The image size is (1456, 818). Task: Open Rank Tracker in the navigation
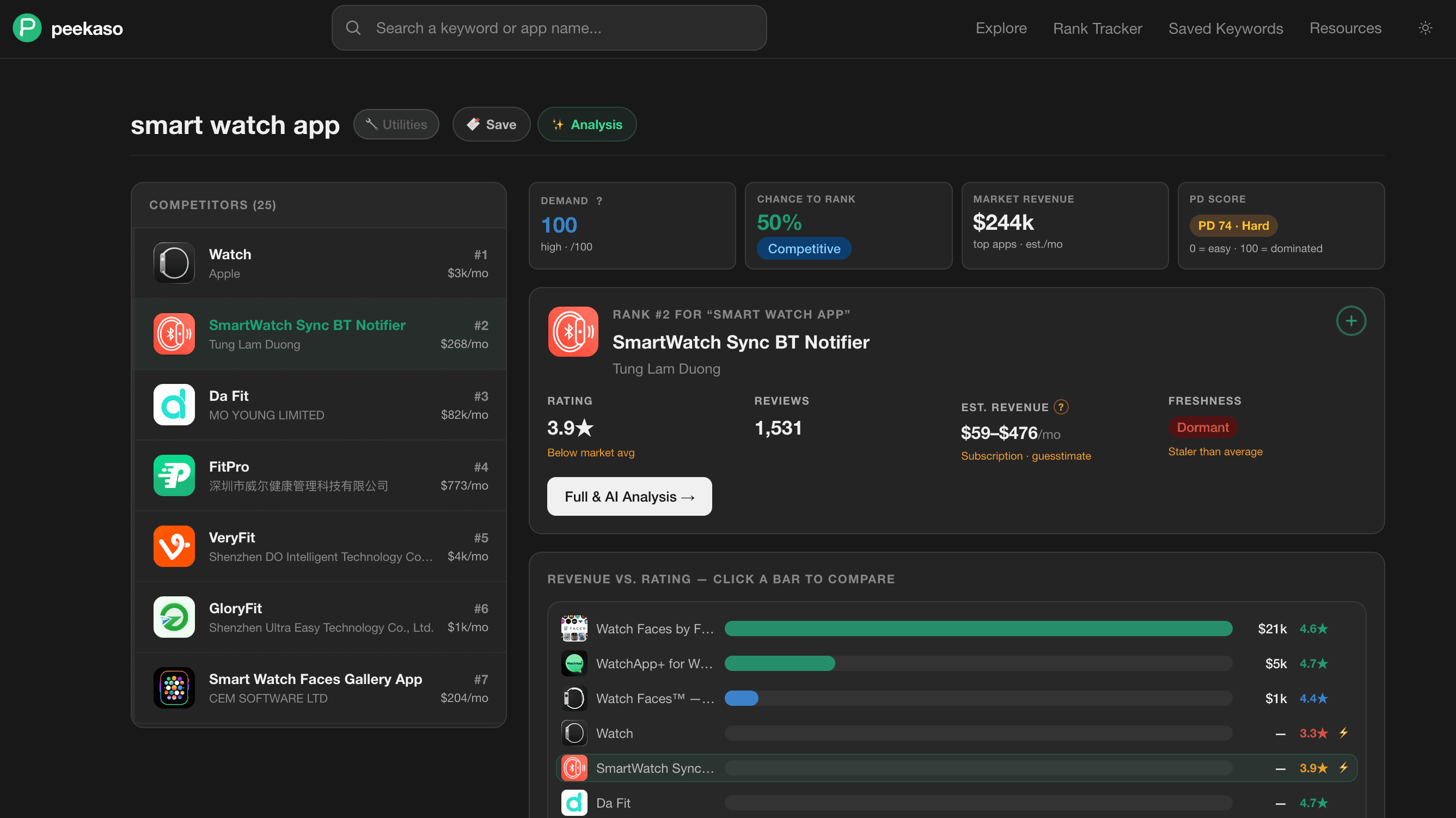[x=1097, y=28]
